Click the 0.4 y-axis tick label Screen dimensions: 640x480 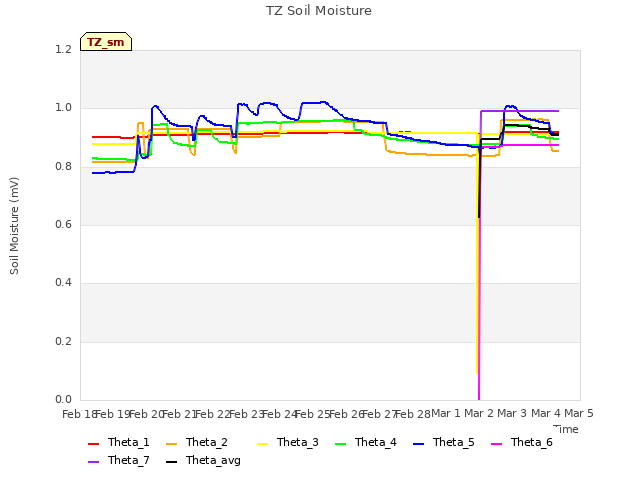coord(63,282)
